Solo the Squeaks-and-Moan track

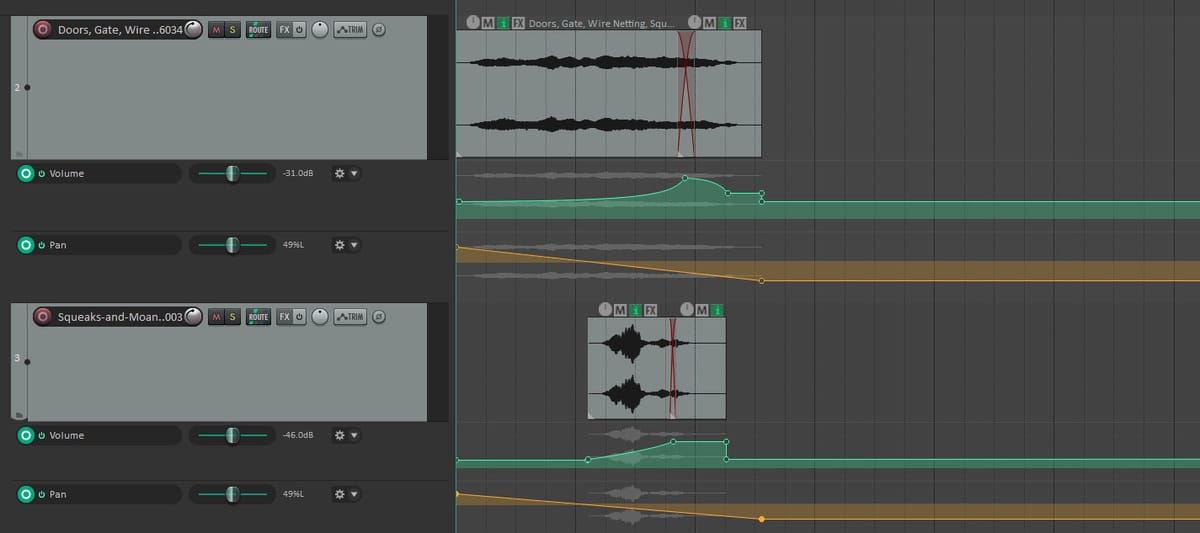pos(233,316)
